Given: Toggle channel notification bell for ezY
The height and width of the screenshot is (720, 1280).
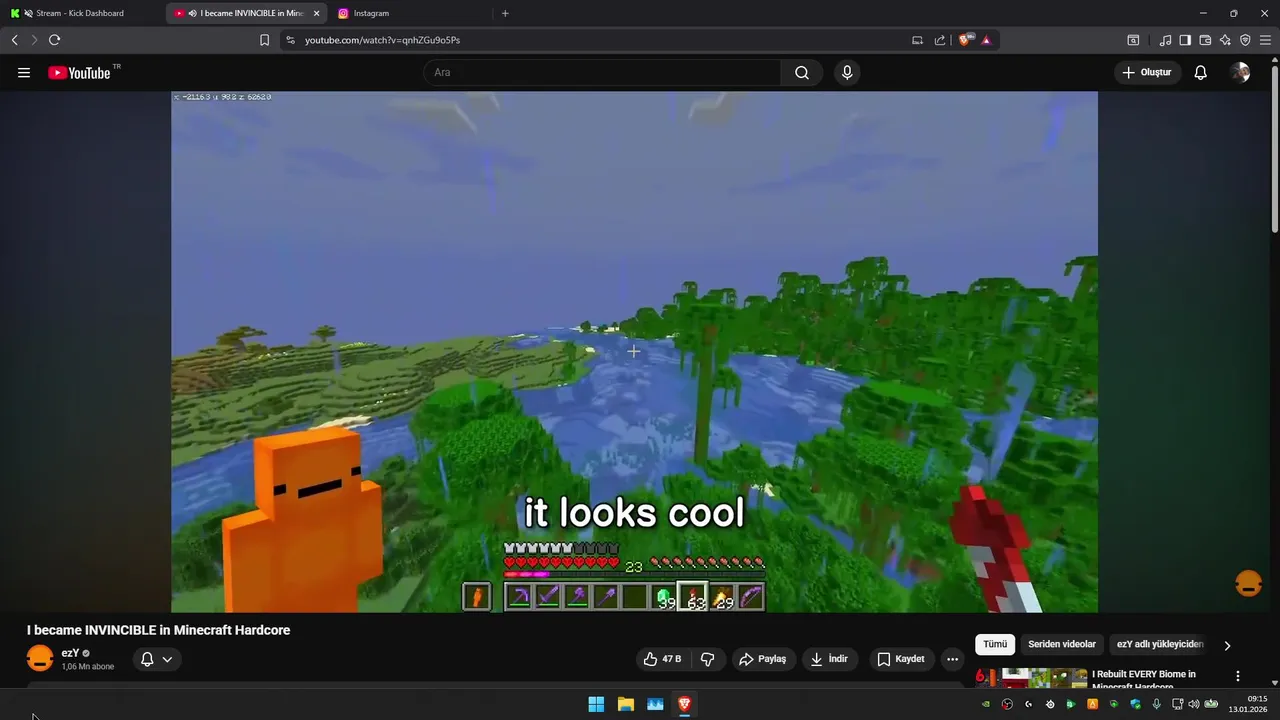Looking at the screenshot, I should pyautogui.click(x=147, y=659).
